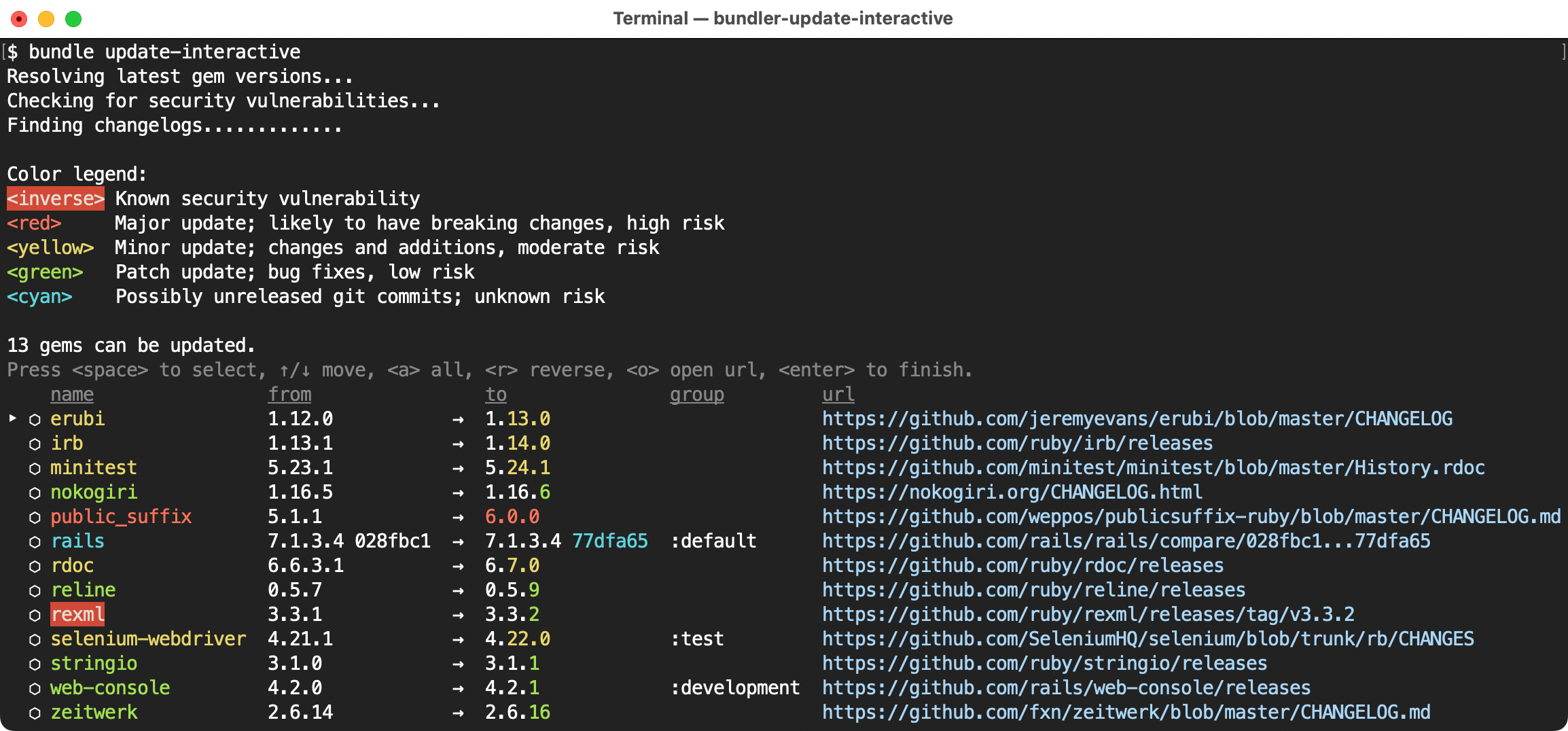Click the 77dfa65 commit hash
The width and height of the screenshot is (1568, 731).
coord(610,541)
